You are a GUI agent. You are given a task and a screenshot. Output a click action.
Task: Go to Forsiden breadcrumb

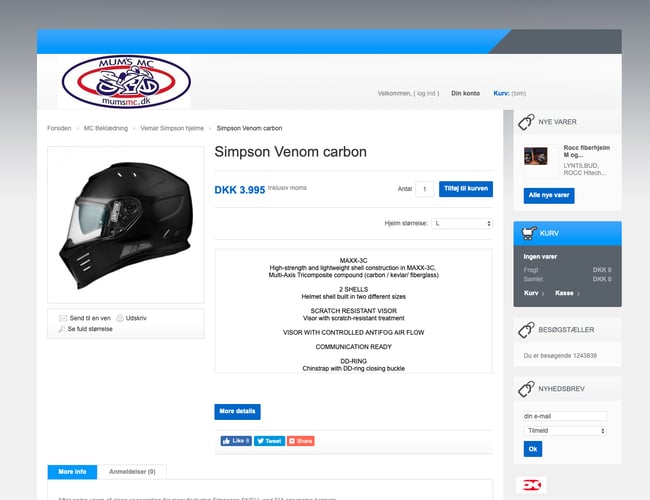pos(59,129)
